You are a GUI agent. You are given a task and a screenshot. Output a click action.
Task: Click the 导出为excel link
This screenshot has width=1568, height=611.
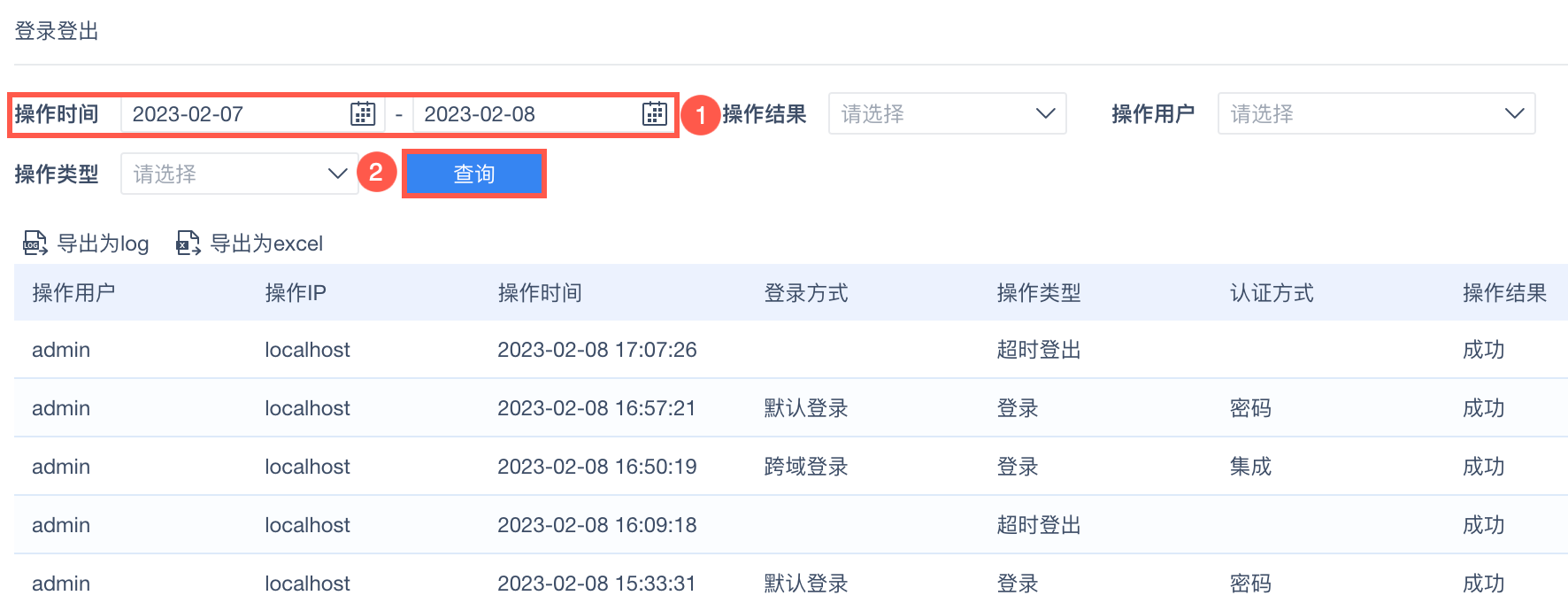point(266,244)
